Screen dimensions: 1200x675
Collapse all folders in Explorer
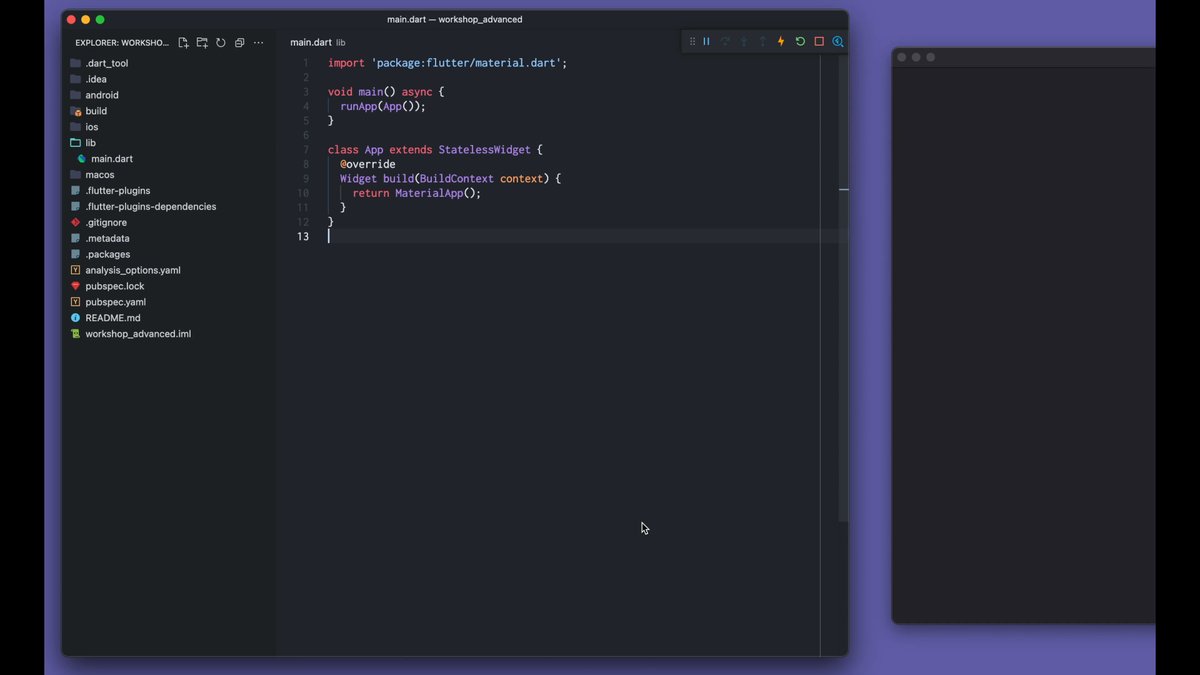(x=240, y=43)
